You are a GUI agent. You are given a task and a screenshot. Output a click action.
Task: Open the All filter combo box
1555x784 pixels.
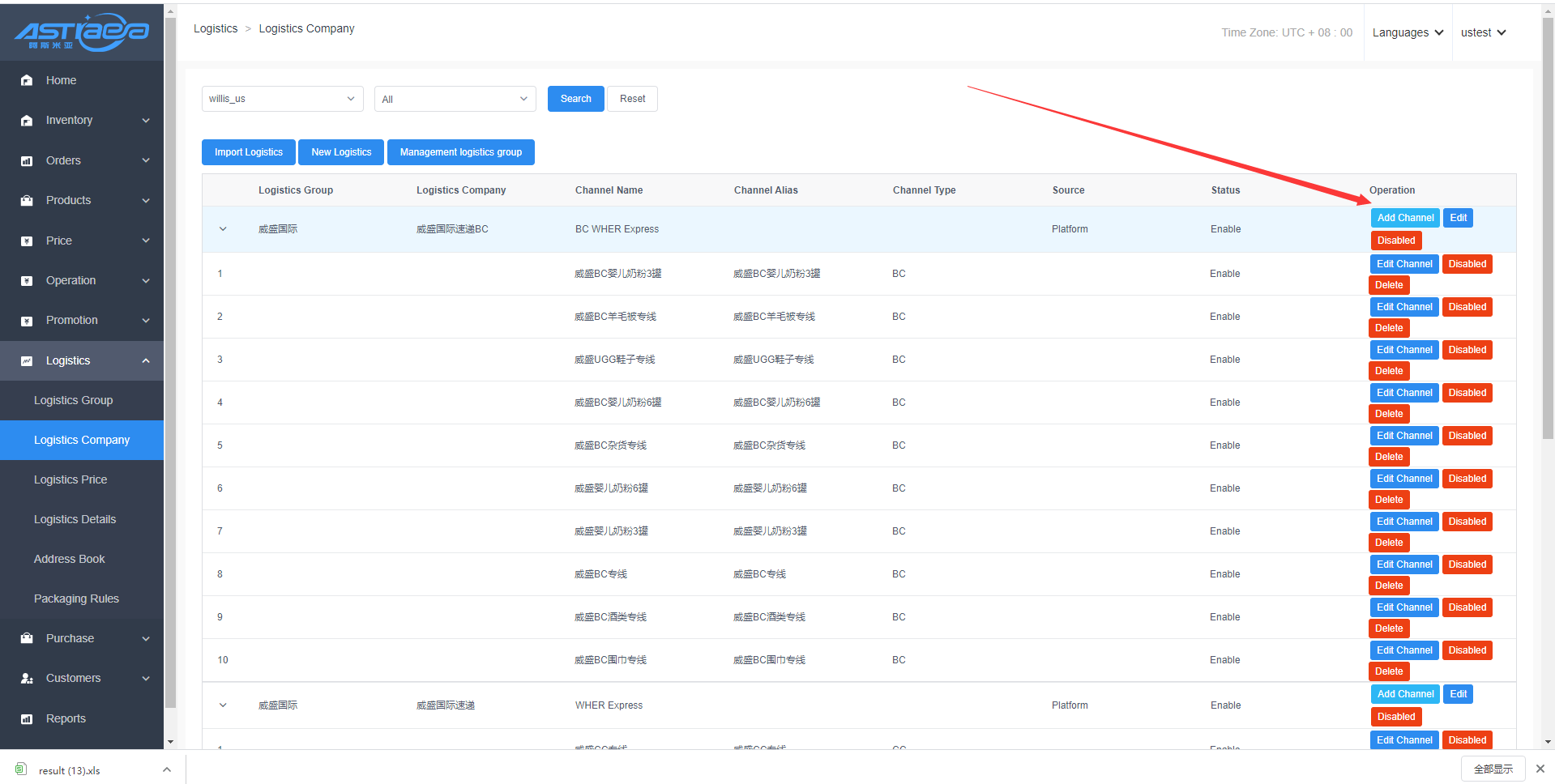455,99
